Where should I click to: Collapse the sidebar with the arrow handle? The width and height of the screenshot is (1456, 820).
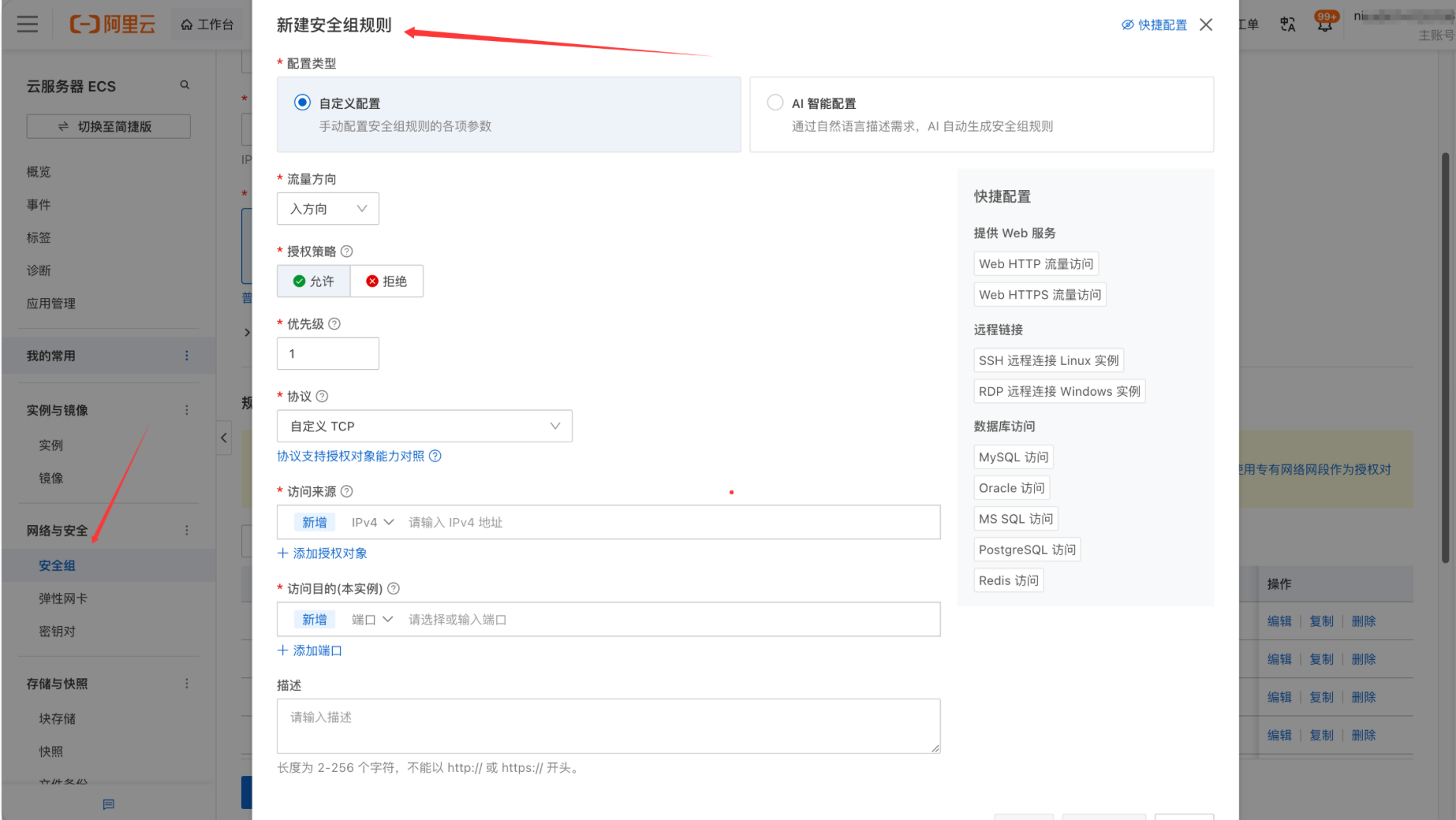(224, 438)
